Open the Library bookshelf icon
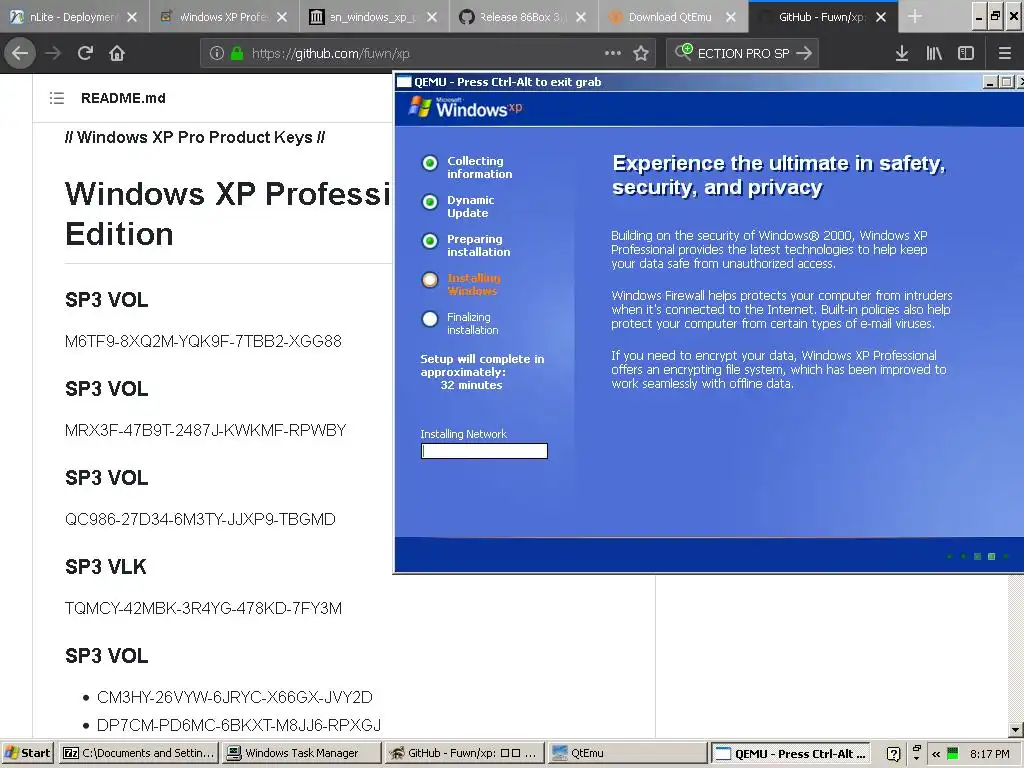The image size is (1024, 768). 934,54
